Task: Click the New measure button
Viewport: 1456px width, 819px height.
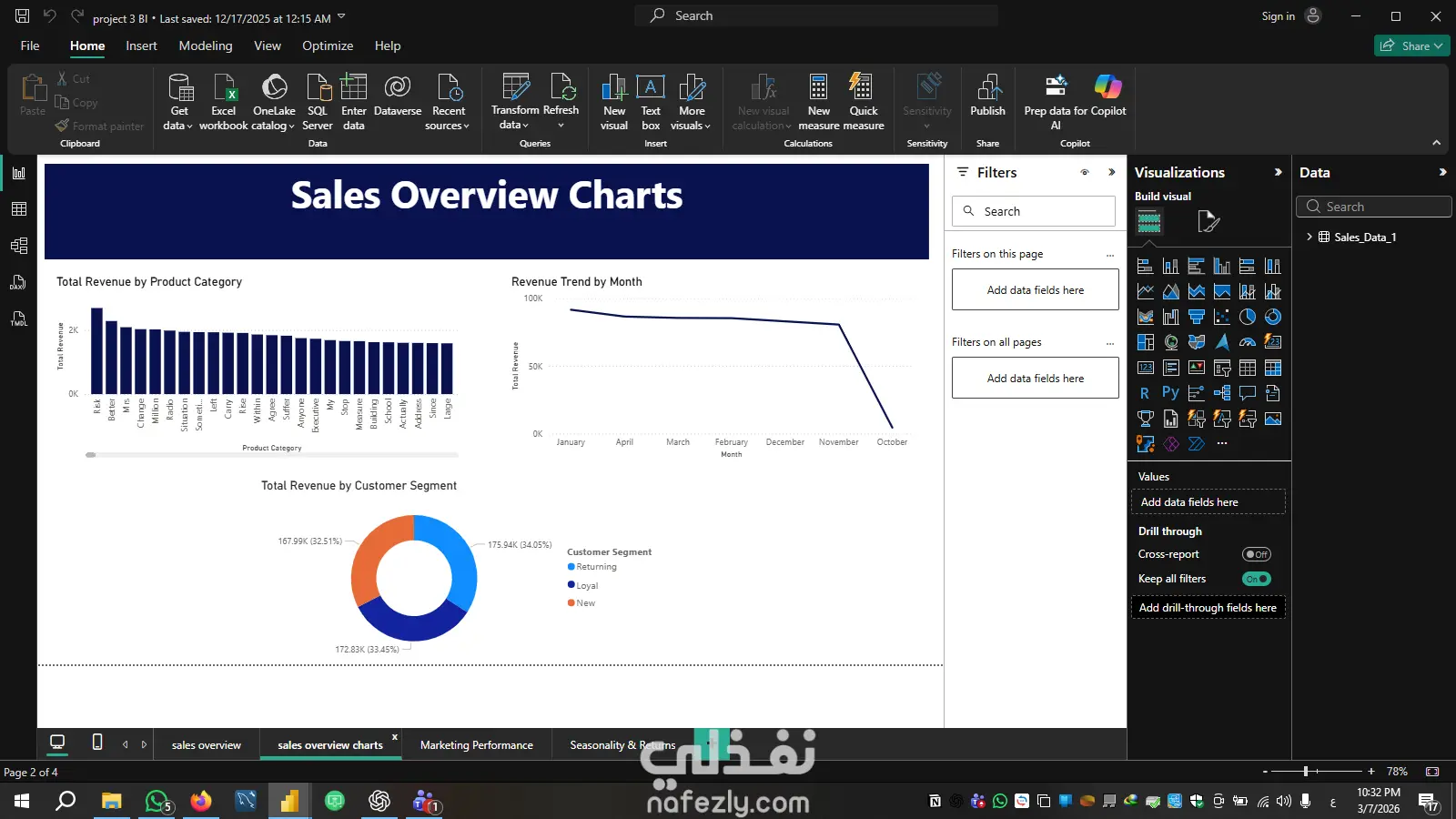Action: click(x=819, y=102)
